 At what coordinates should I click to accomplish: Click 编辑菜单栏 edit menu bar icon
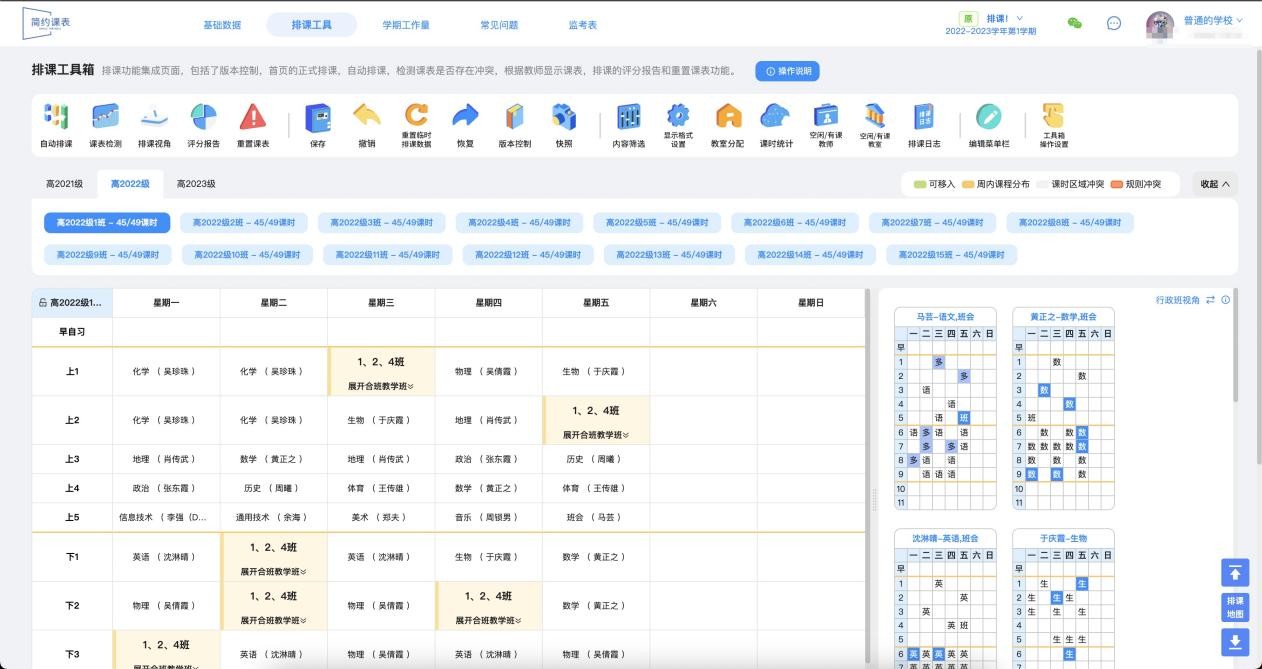(989, 118)
